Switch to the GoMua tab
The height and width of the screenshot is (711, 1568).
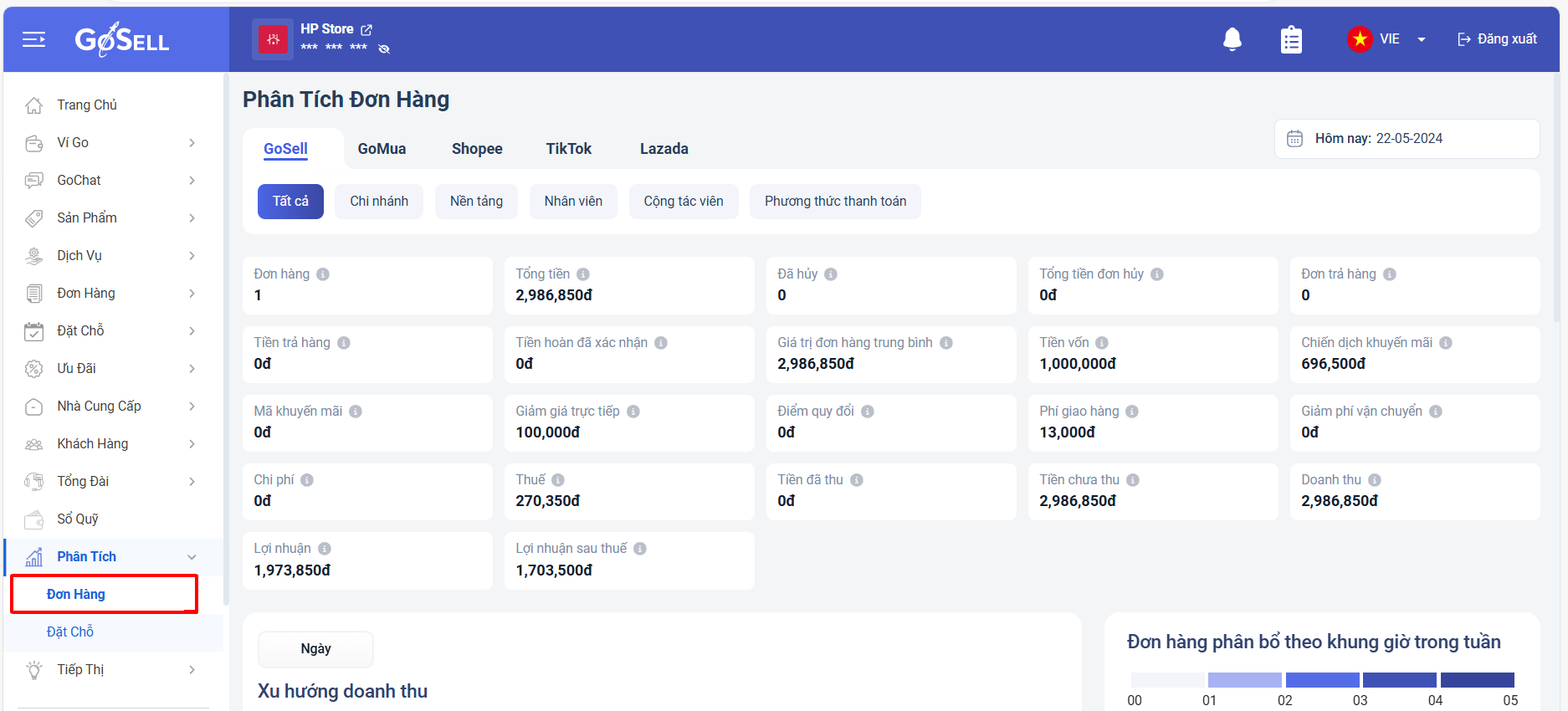(x=382, y=149)
